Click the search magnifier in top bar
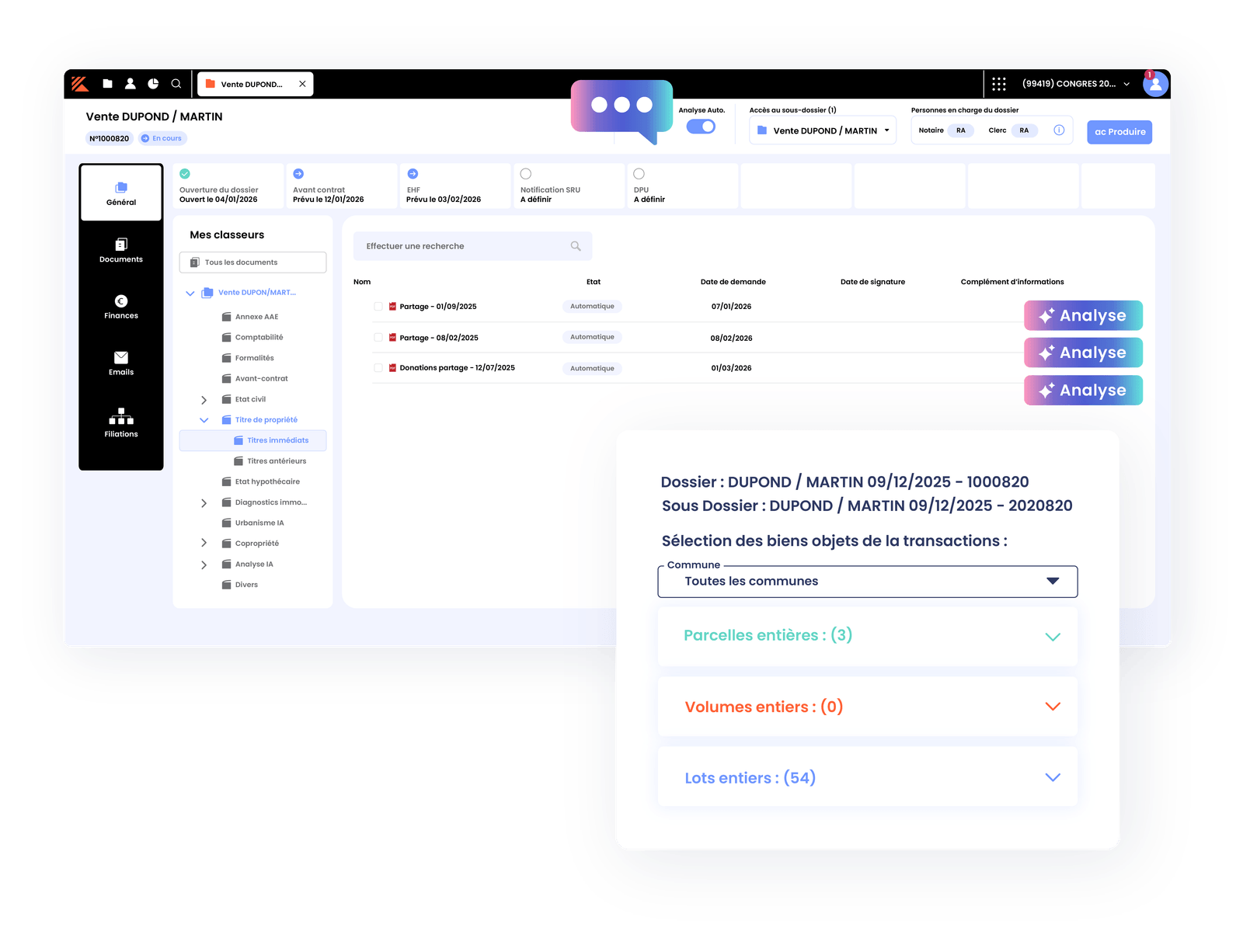 [176, 84]
